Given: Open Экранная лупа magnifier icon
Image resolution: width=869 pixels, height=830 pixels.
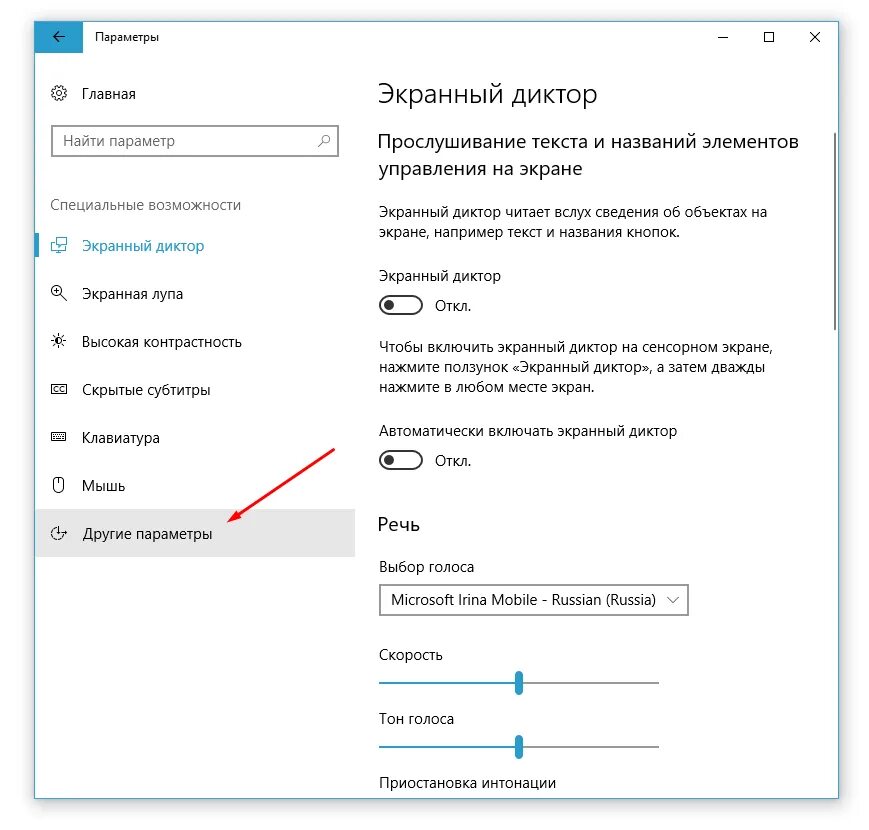Looking at the screenshot, I should pyautogui.click(x=59, y=293).
